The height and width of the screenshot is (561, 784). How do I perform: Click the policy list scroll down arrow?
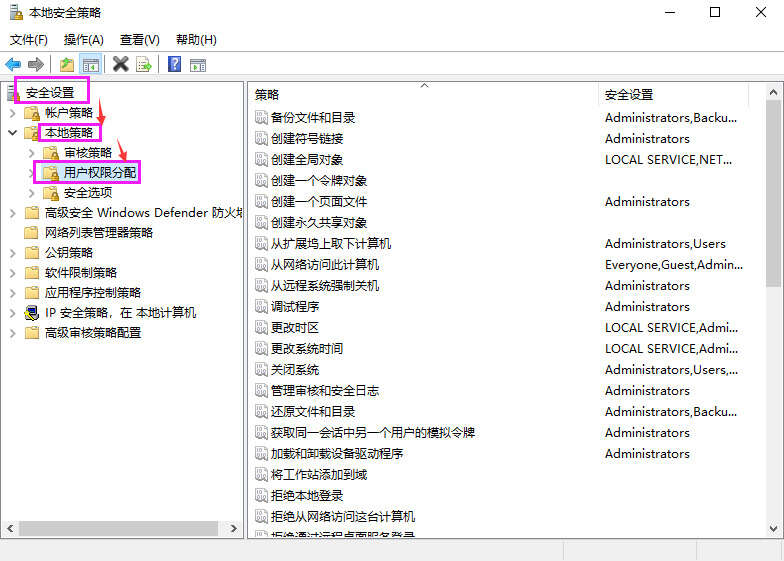click(774, 528)
